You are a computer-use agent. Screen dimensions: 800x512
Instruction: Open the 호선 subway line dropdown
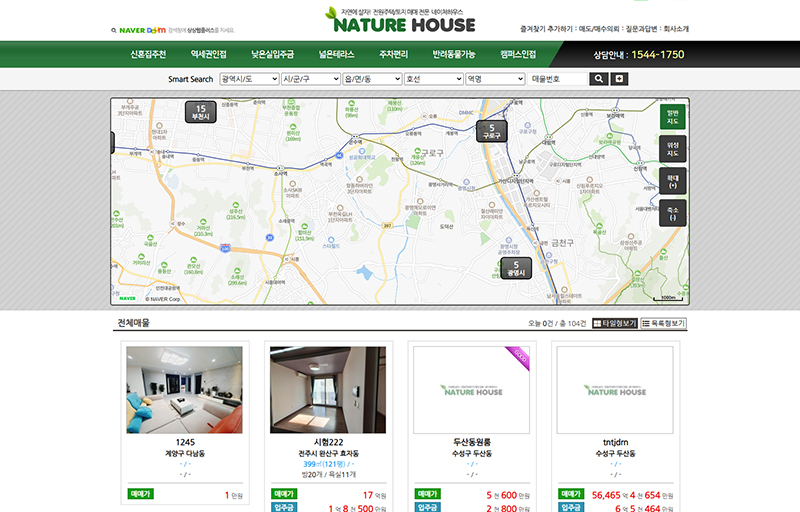(x=434, y=79)
